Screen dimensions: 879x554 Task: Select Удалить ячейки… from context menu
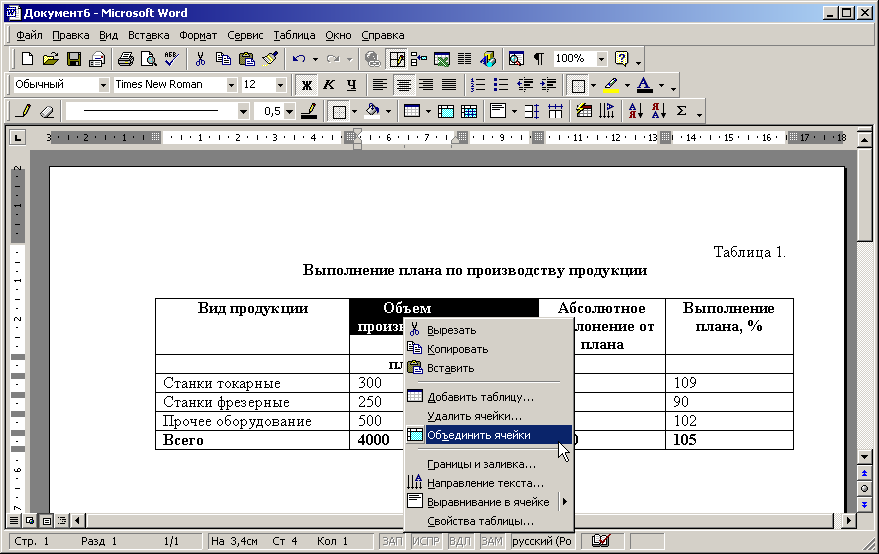(489, 416)
